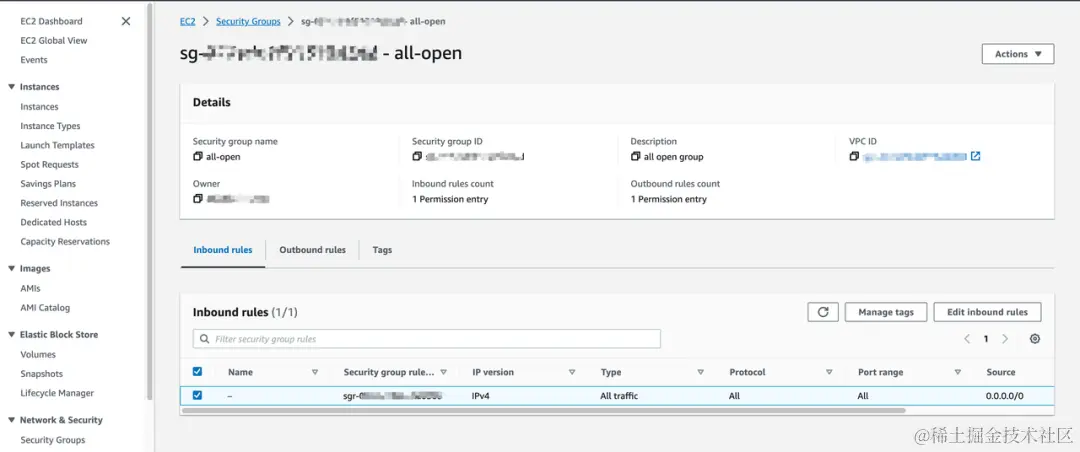
Task: Sort by IP version column
Action: click(572, 372)
